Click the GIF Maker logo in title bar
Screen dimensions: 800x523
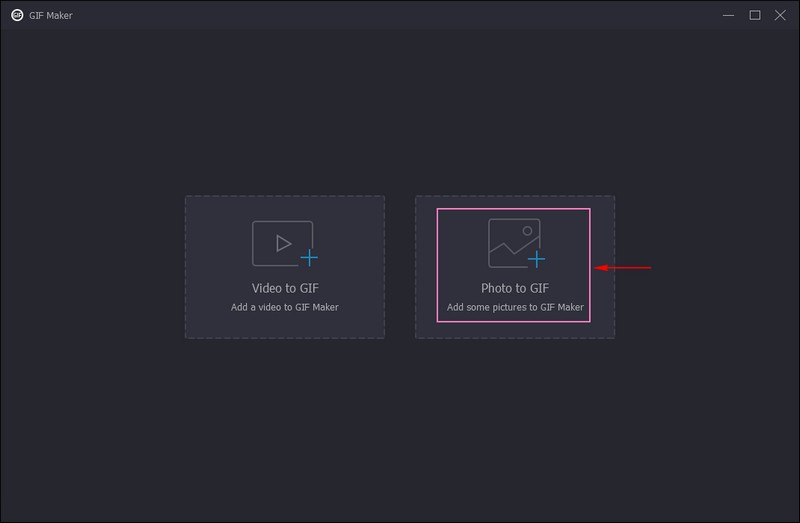(17, 15)
